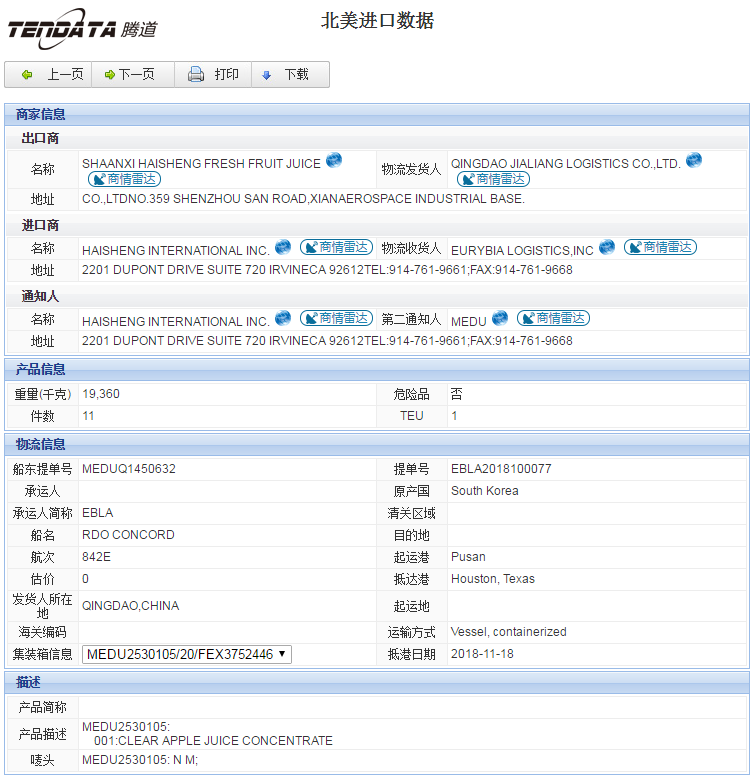Click globe icon beside Eurybia Logistics

pyautogui.click(x=607, y=247)
